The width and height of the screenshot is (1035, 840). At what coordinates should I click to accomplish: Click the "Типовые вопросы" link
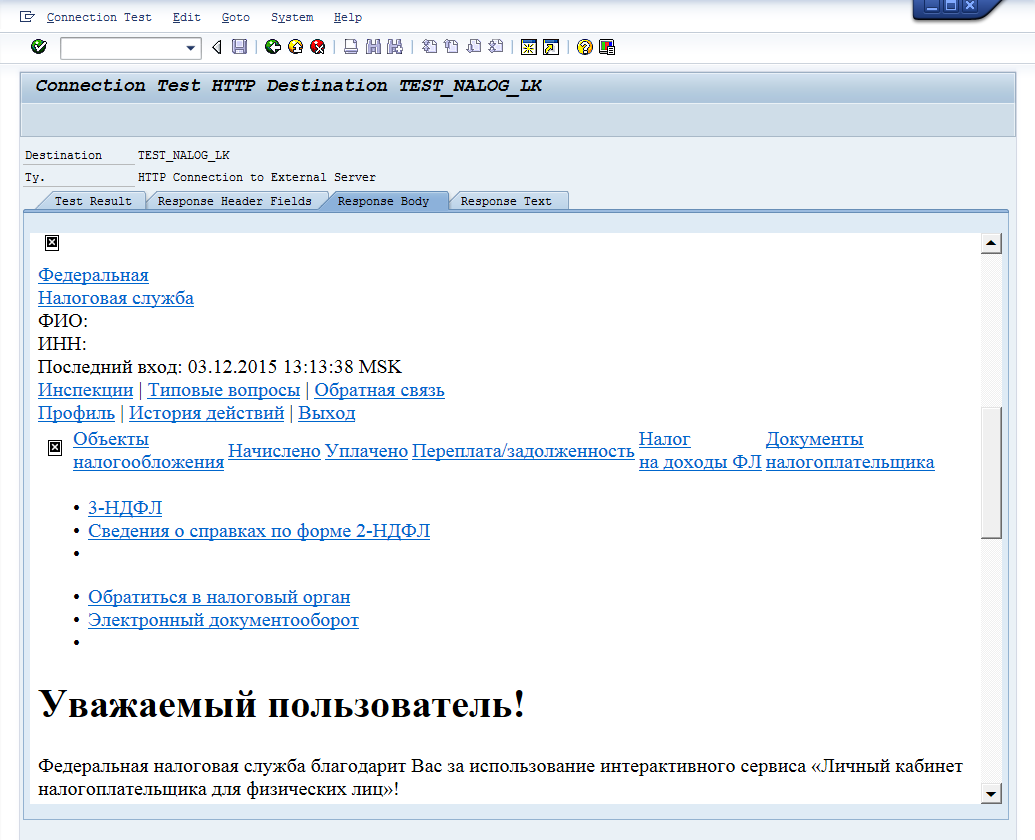point(224,390)
